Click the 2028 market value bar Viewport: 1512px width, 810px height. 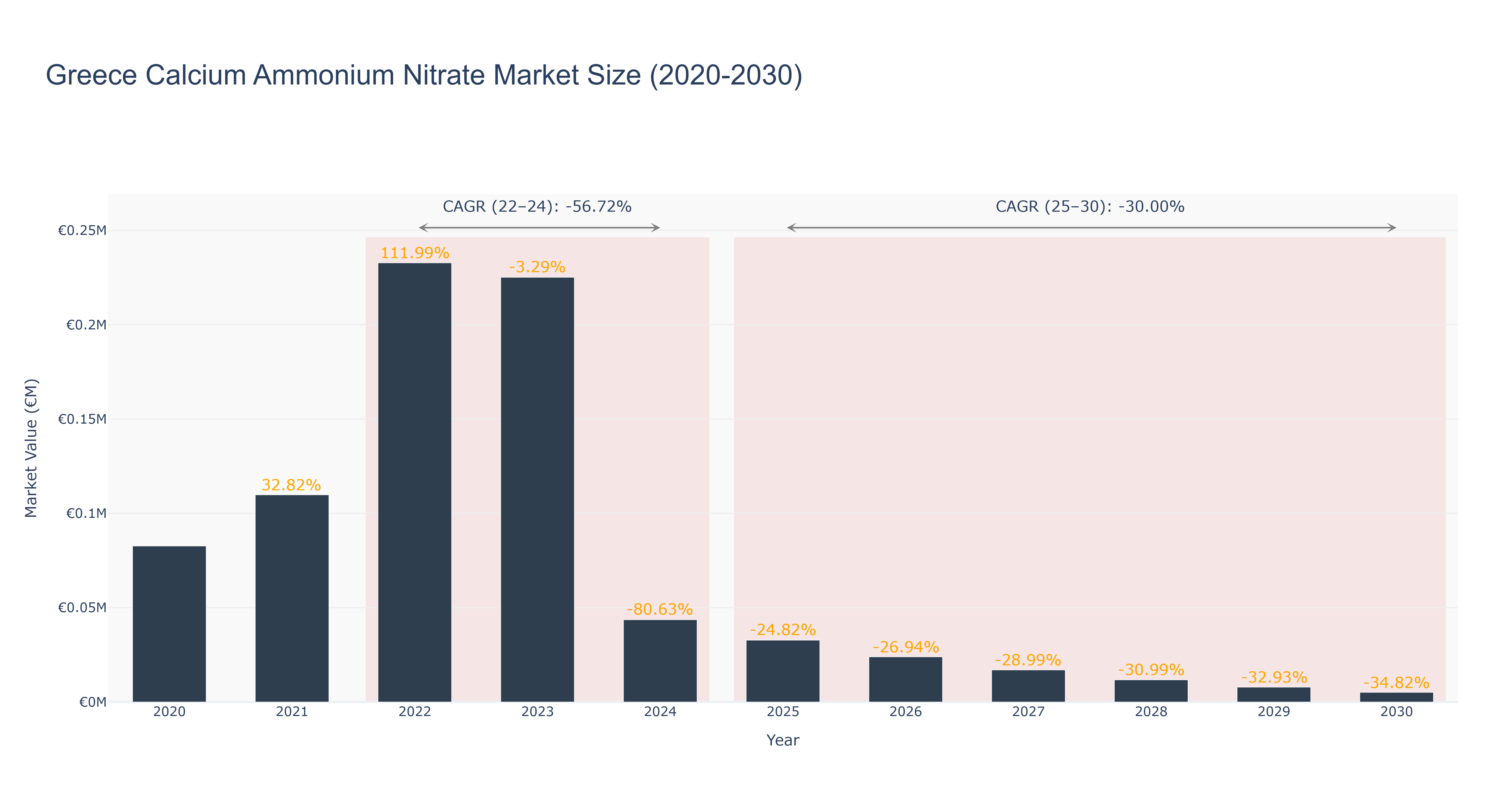[x=1150, y=691]
